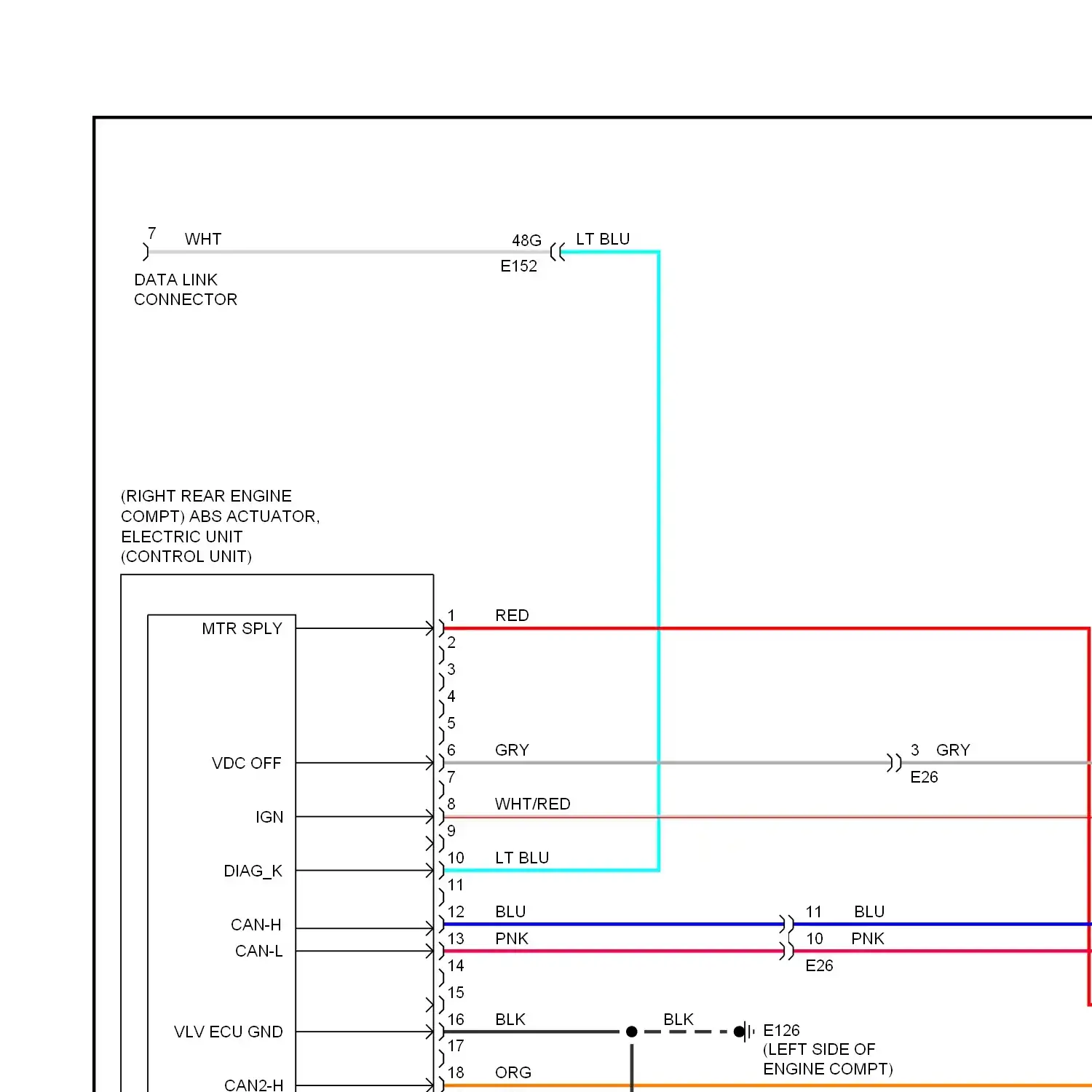The image size is (1092, 1092).
Task: Click the E26 label under the GRY connector
Action: [x=924, y=778]
